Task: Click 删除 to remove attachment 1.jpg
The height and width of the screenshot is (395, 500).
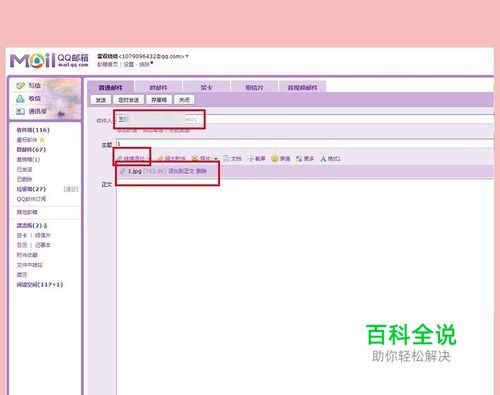Action: click(201, 171)
